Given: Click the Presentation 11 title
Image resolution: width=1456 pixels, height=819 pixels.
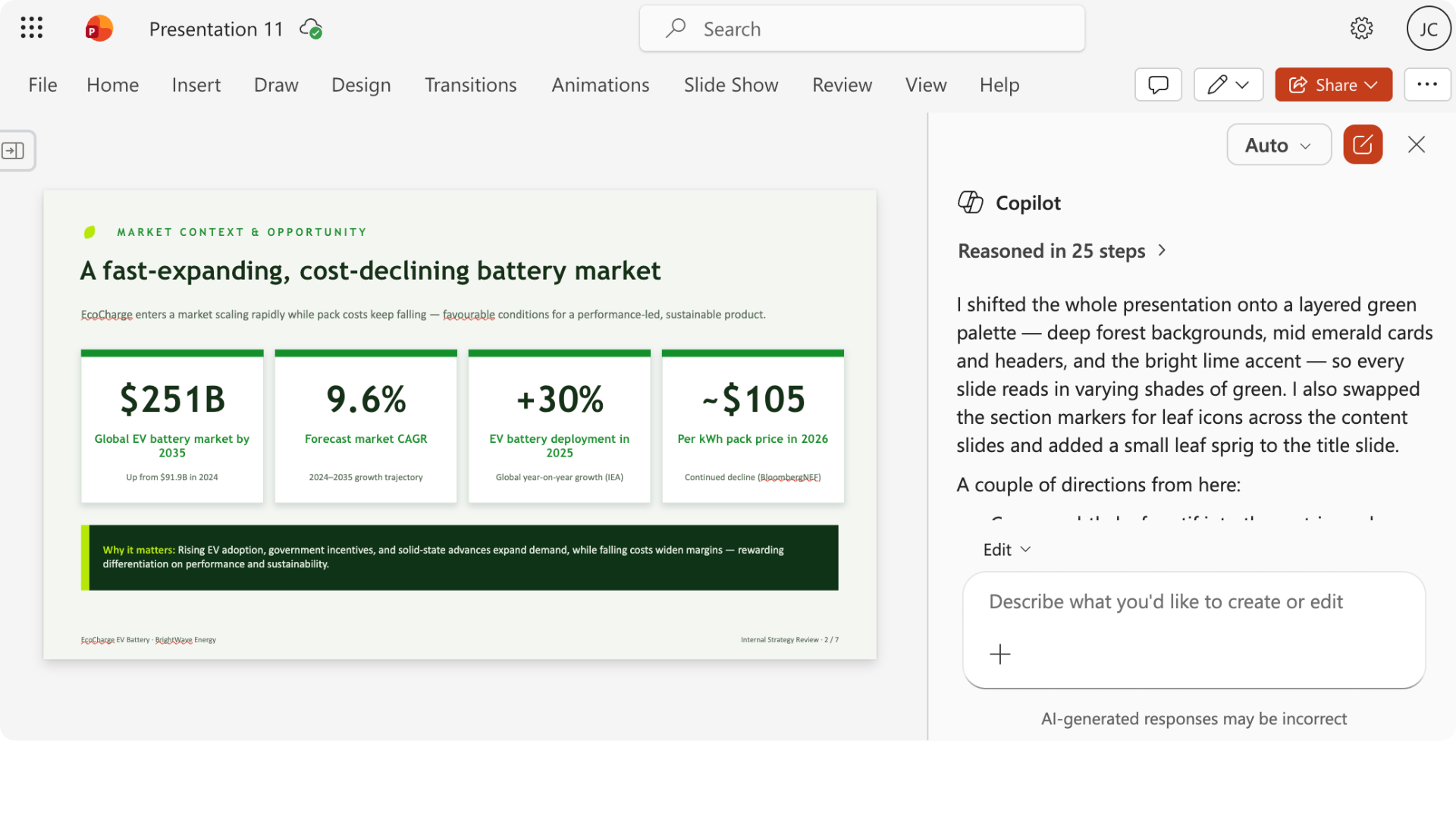Looking at the screenshot, I should (x=216, y=29).
